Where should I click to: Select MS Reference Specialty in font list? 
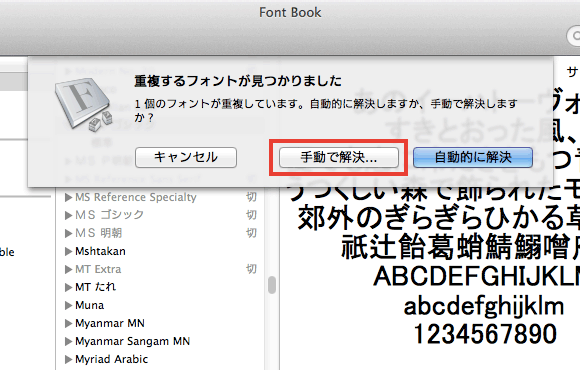[136, 197]
